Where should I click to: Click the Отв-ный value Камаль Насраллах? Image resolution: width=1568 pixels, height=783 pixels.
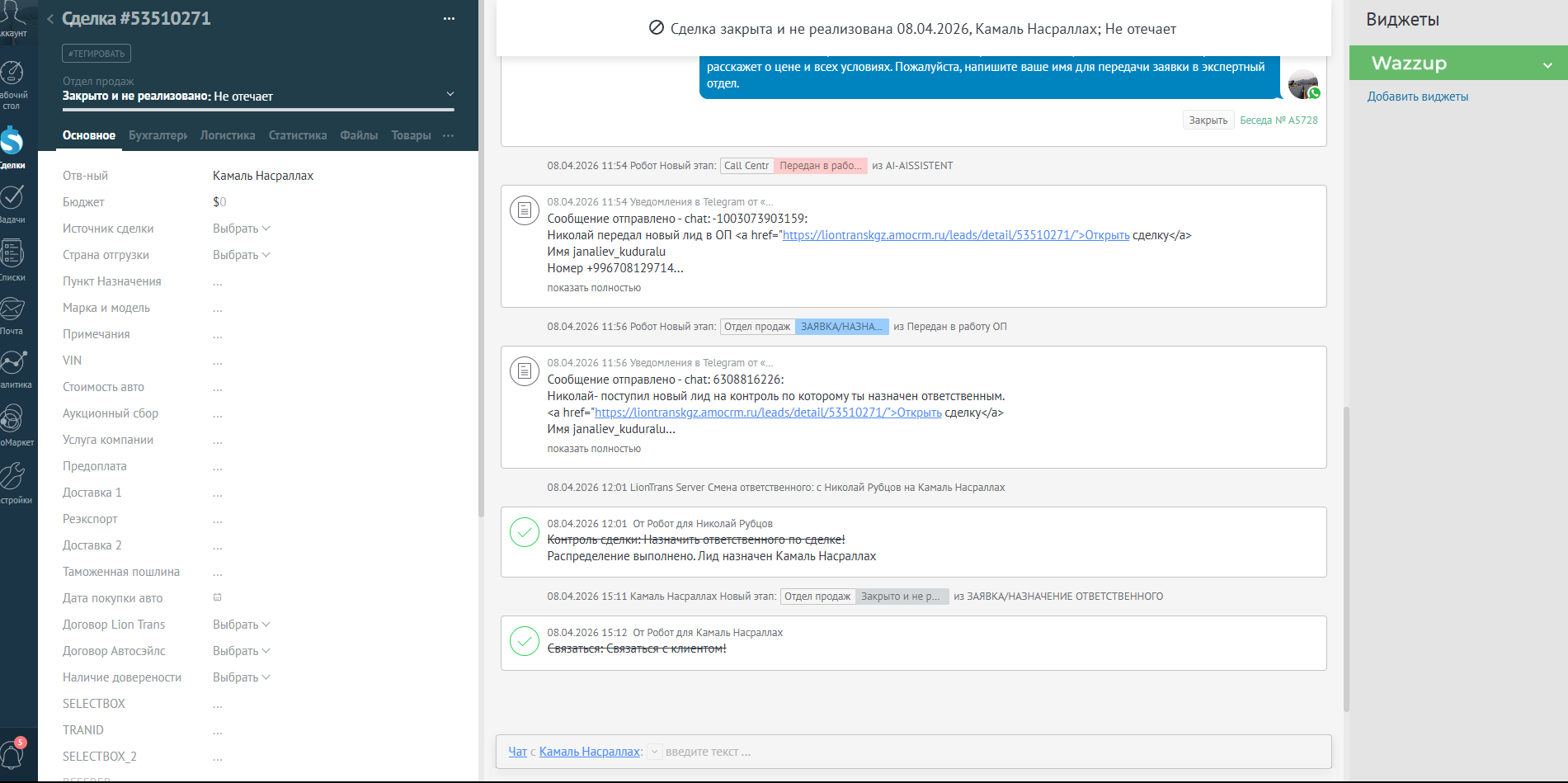tap(263, 176)
